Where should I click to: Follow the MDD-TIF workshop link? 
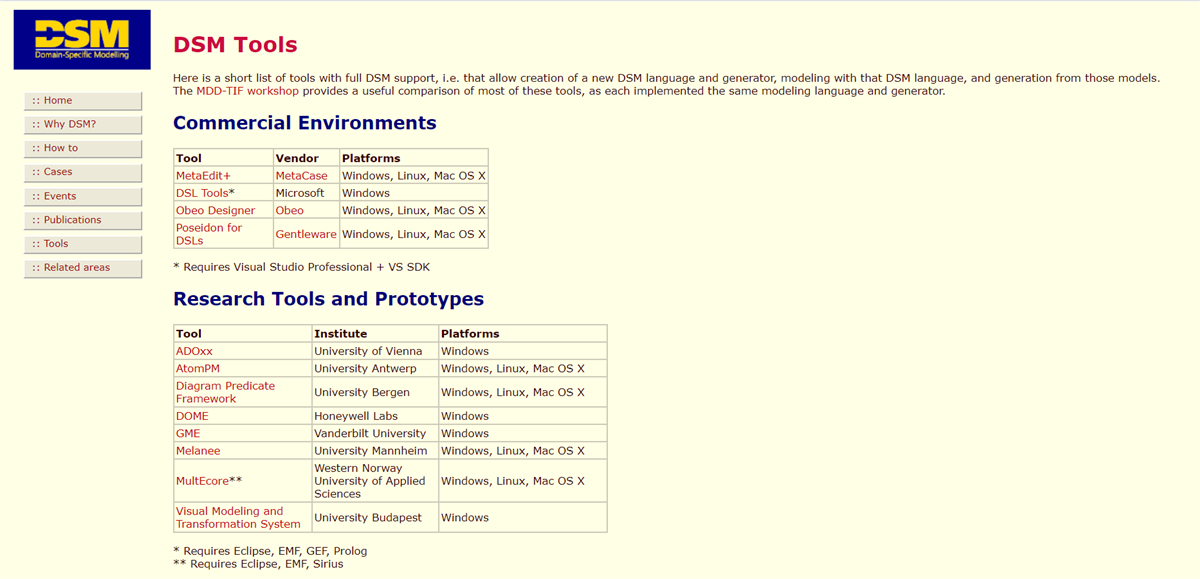[246, 91]
